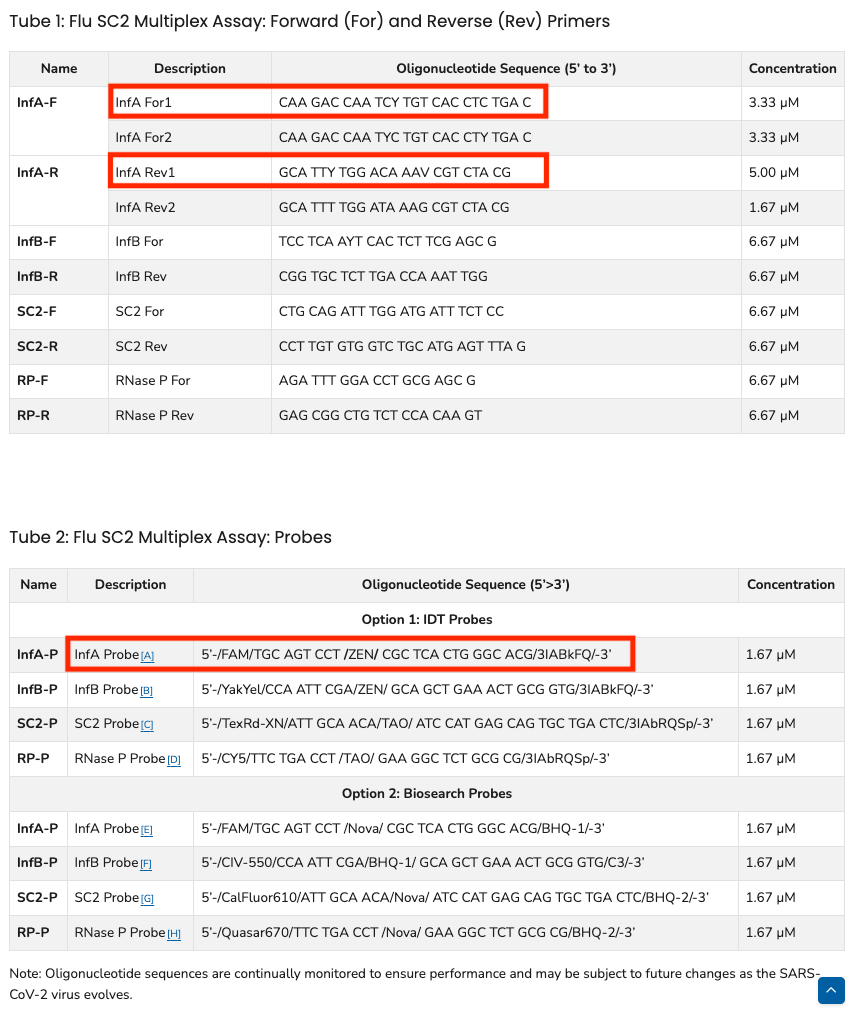
Task: Click sequence CCT TGT GTG GTC TGC ATG AGT TTA G
Action: pos(402,346)
